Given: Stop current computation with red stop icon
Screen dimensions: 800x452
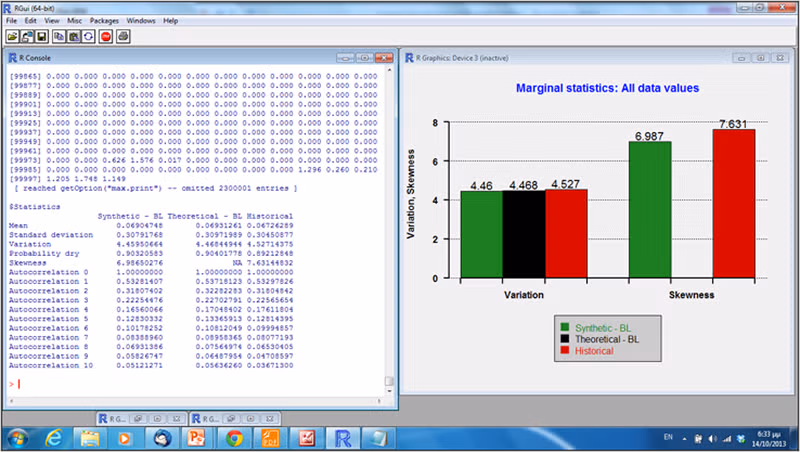Looking at the screenshot, I should 106,37.
